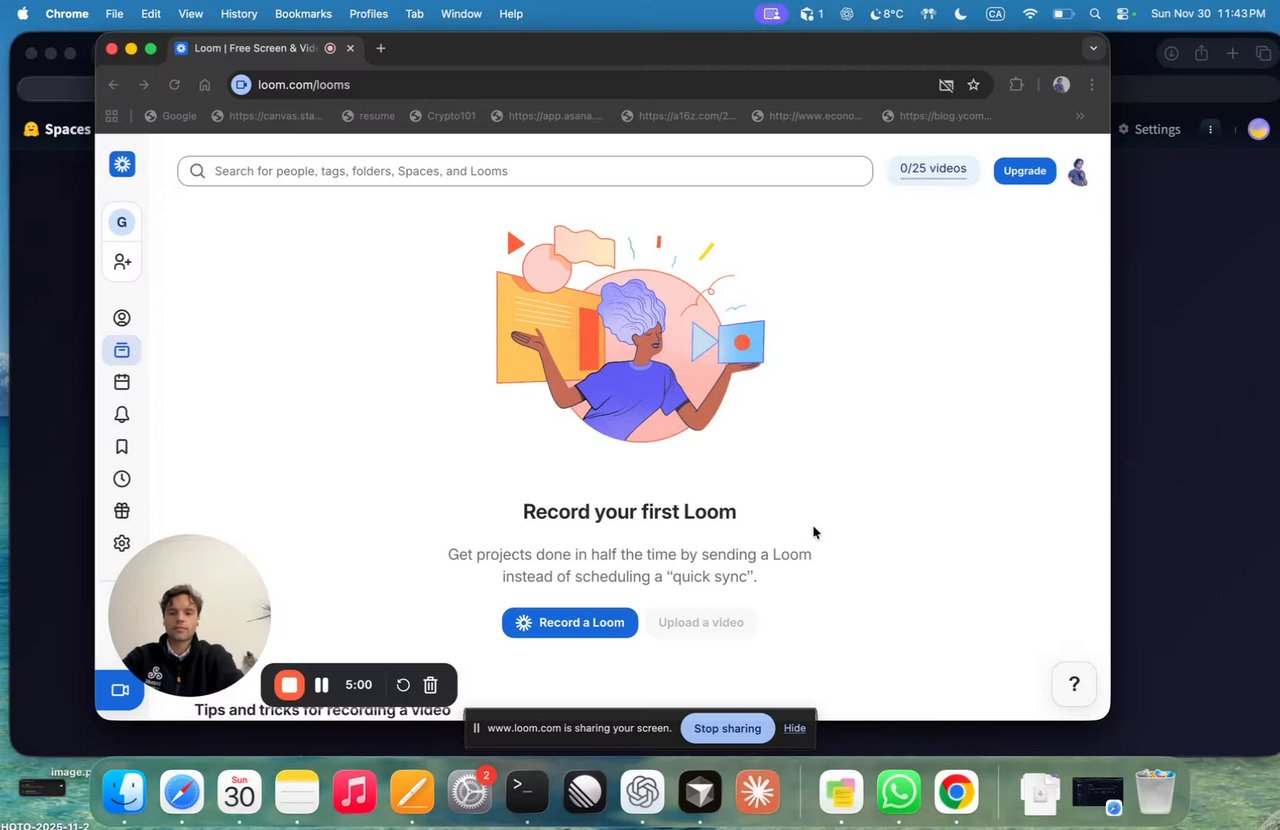Open the notifications bell icon
Image resolution: width=1280 pixels, height=830 pixels.
(122, 414)
